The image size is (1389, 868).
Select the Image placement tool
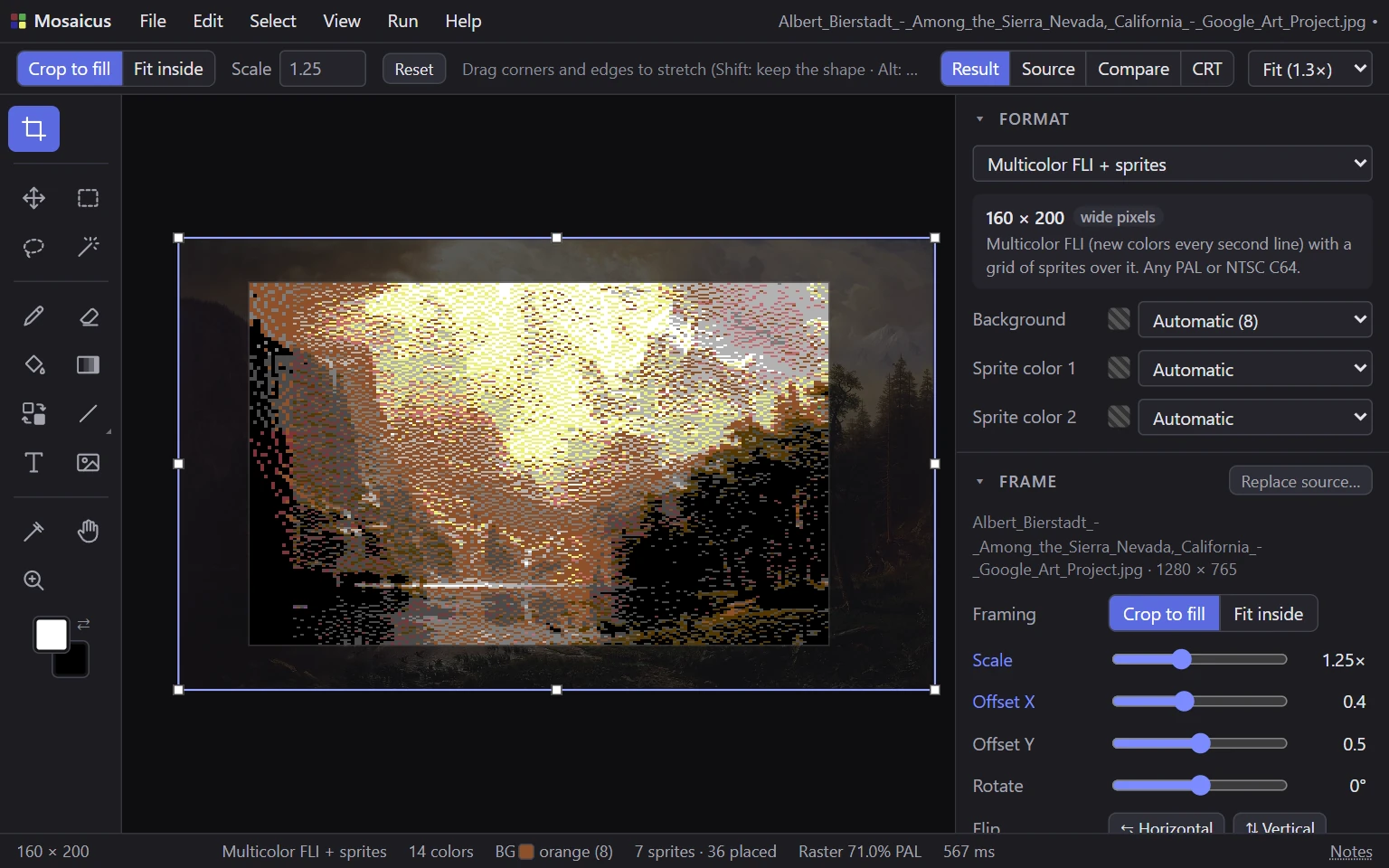pyautogui.click(x=88, y=462)
